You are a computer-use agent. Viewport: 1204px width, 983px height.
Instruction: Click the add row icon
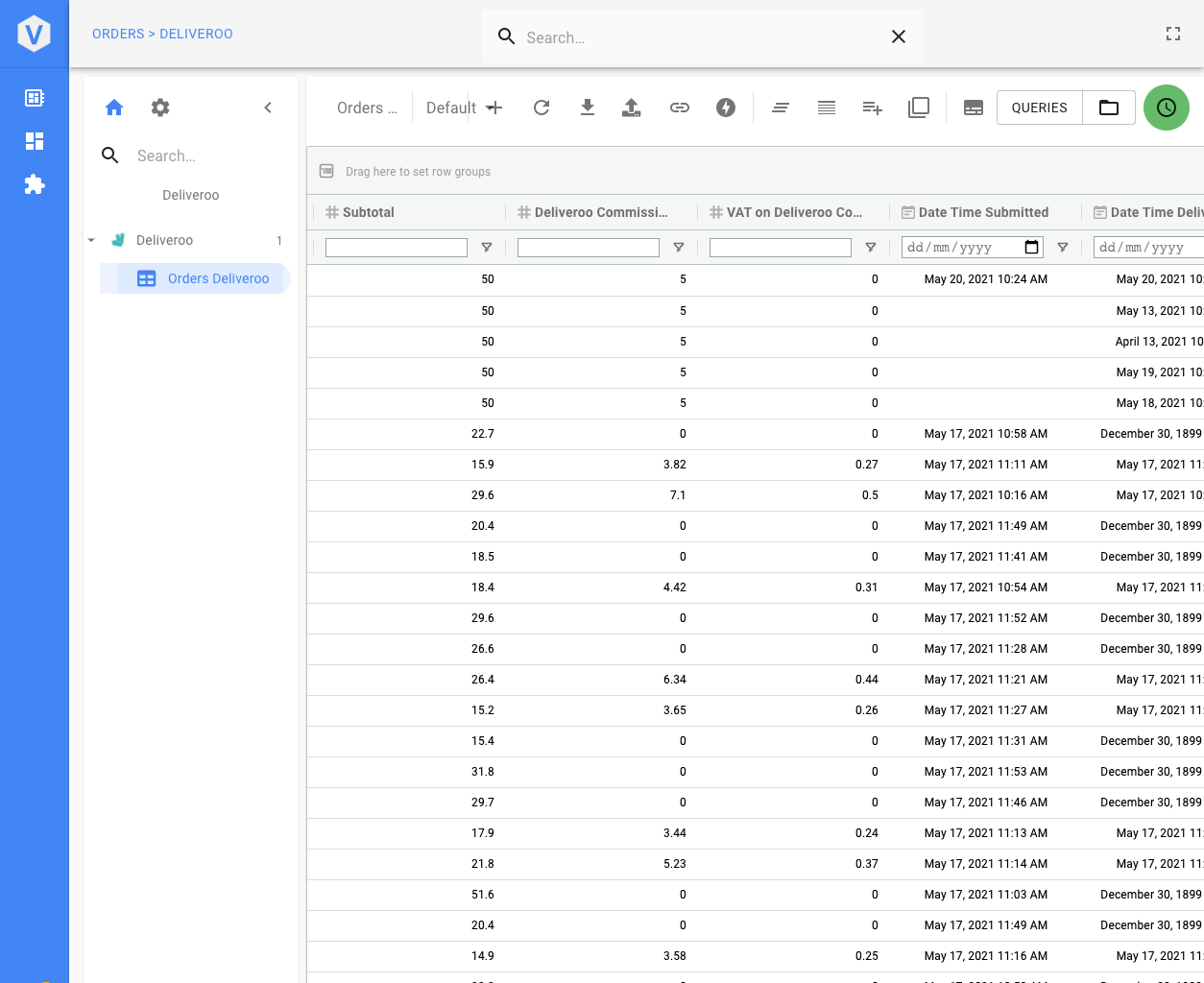872,108
